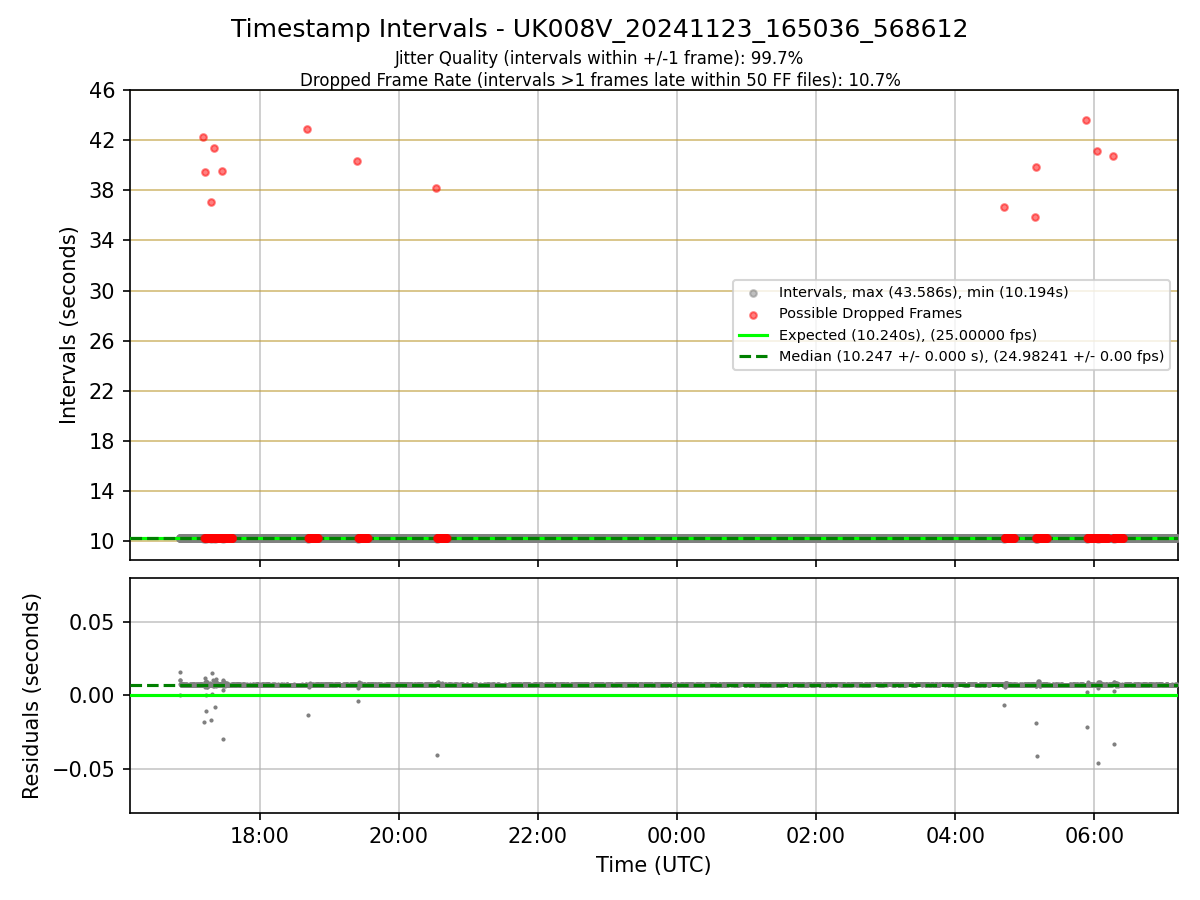Click the red dropped-frame point near 18:40 at 43s
Image resolution: width=1200 pixels, height=900 pixels.
tap(307, 129)
